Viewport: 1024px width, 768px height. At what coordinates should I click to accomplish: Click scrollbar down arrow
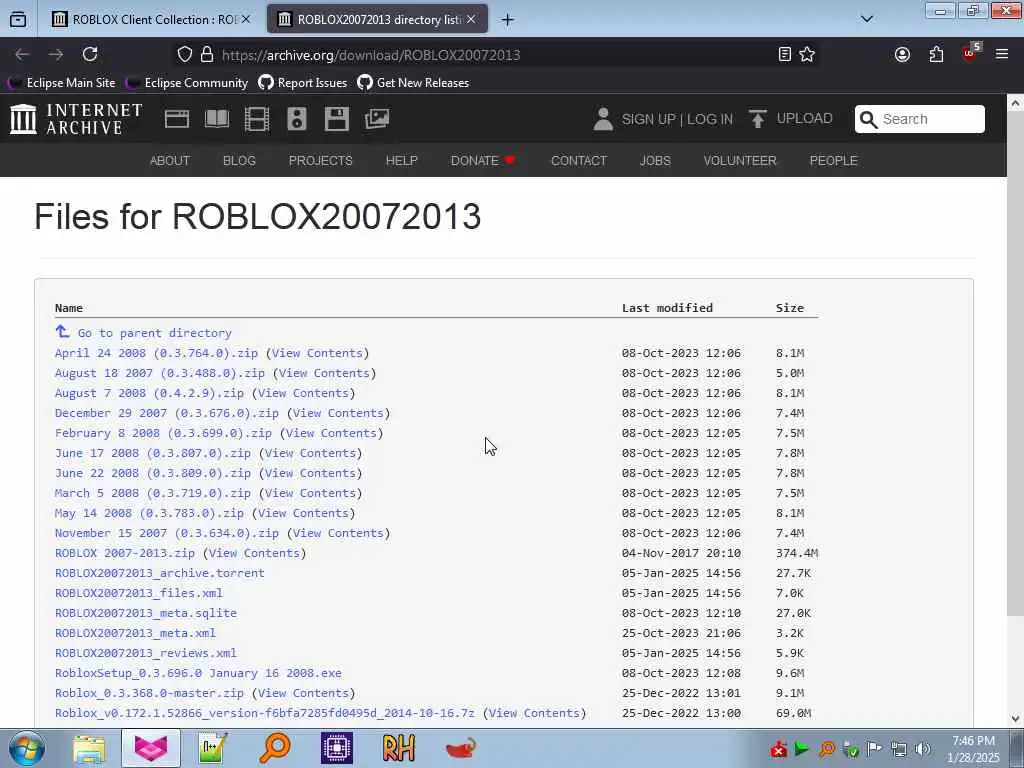[x=1016, y=718]
